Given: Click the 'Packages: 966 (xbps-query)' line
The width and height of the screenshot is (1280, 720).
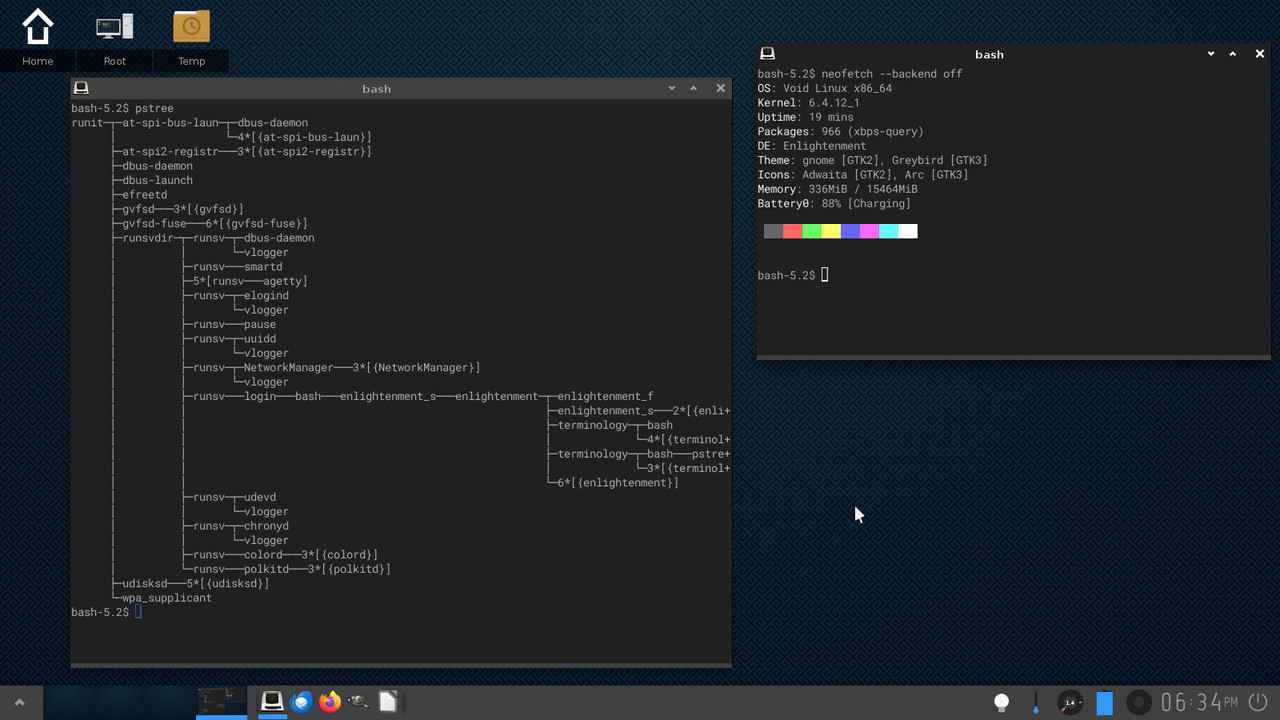Looking at the screenshot, I should tap(840, 131).
